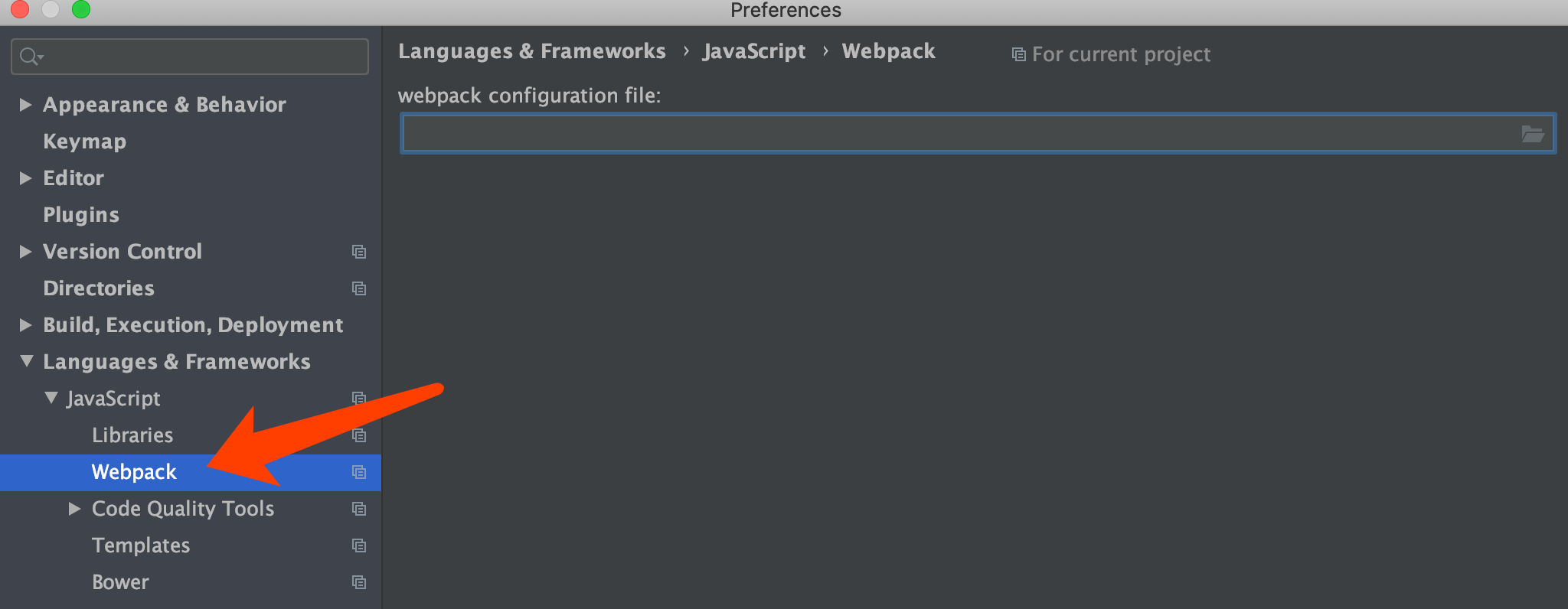Collapse Languages & Frameworks section
Image resolution: width=1568 pixels, height=609 pixels.
26,361
